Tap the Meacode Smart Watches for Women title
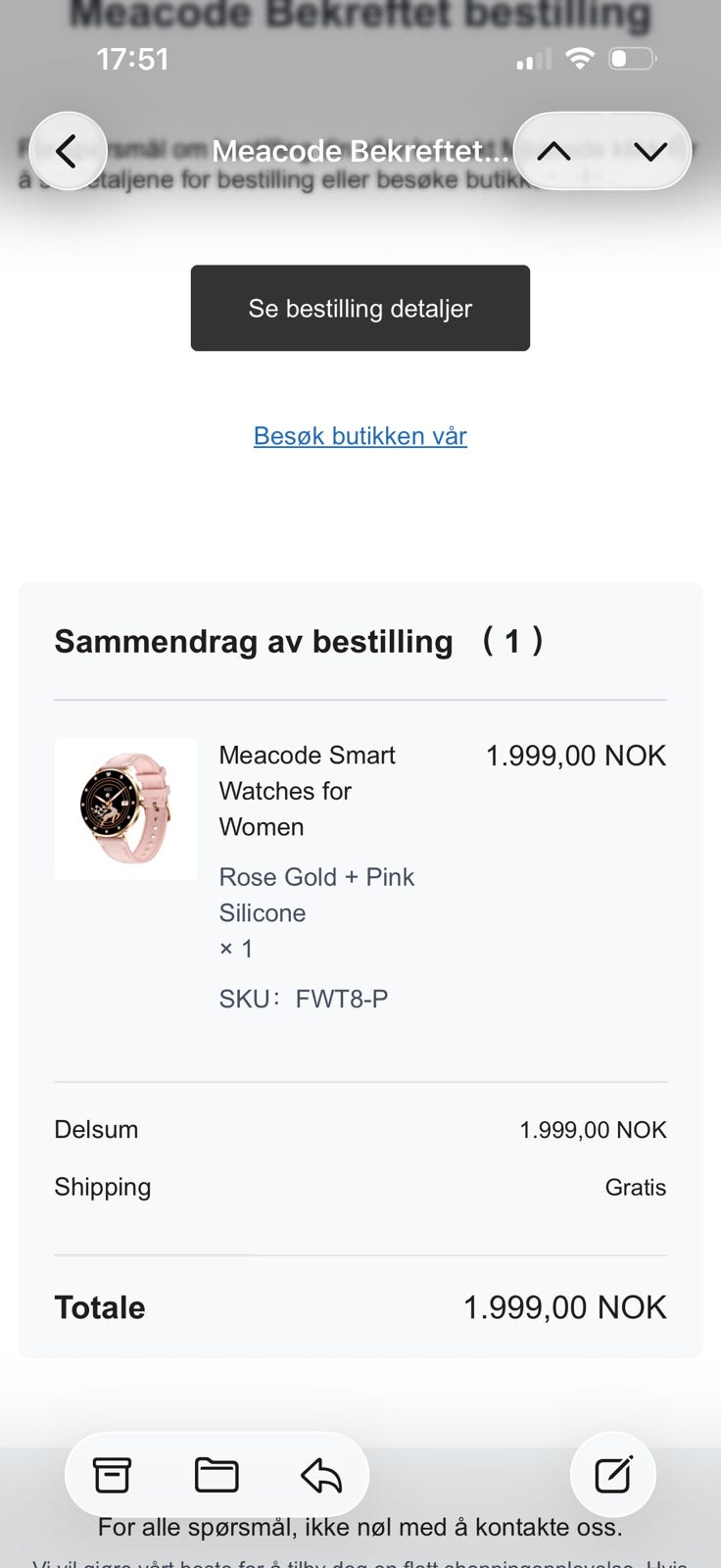The width and height of the screenshot is (721, 1568). (x=307, y=790)
